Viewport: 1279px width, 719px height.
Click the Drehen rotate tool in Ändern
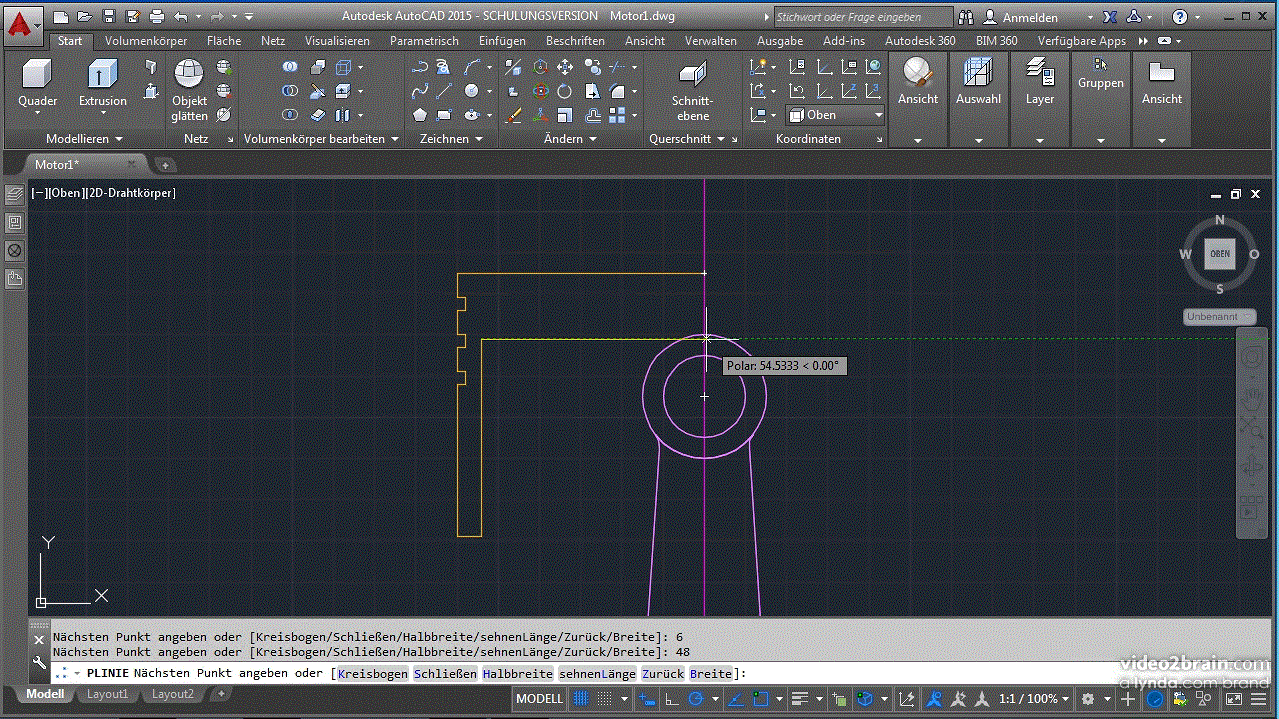(564, 91)
